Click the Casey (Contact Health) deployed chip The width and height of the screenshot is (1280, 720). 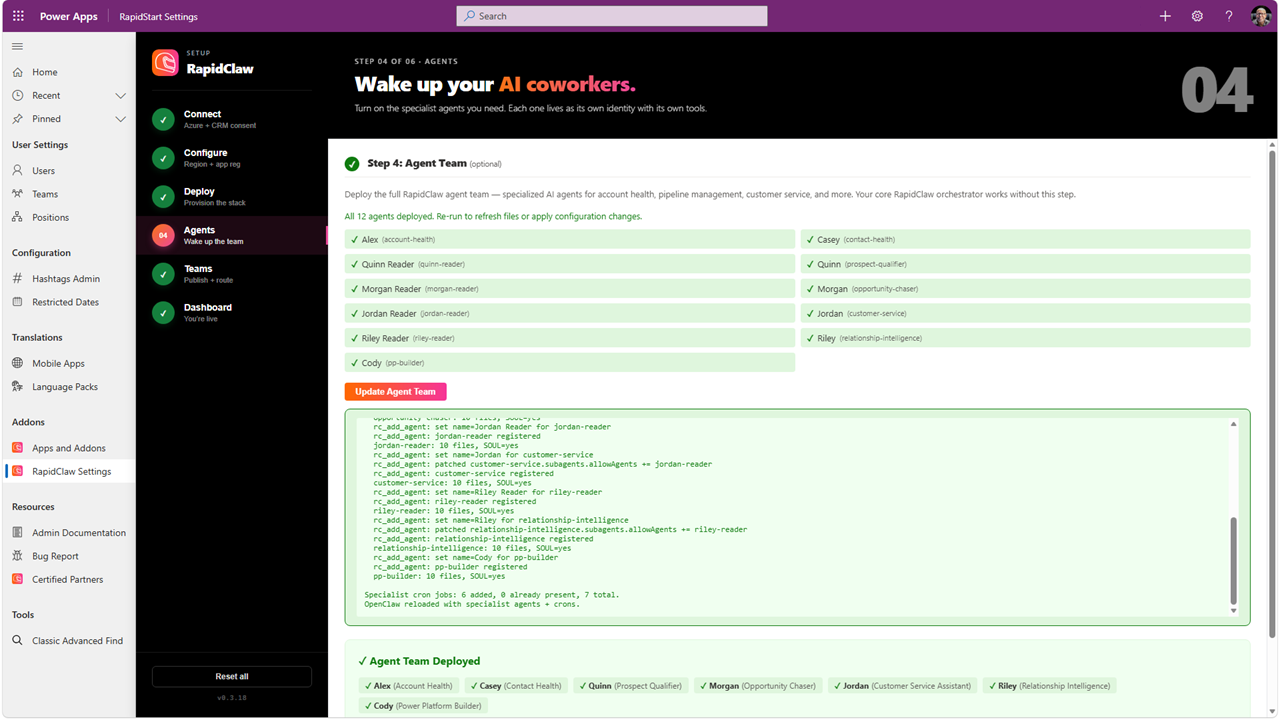[x=516, y=686]
